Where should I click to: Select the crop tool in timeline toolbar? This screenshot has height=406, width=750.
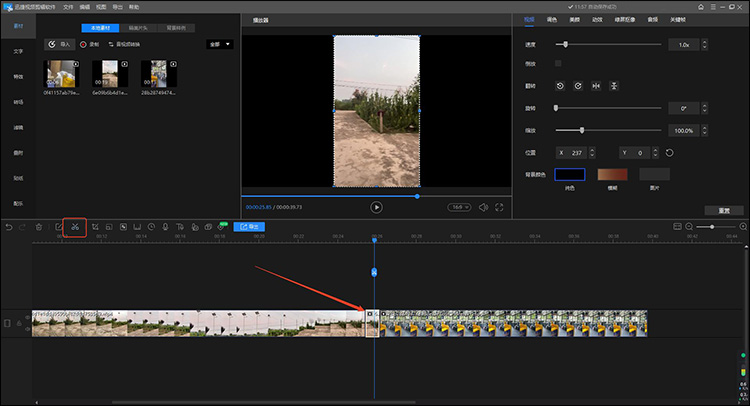(x=95, y=227)
